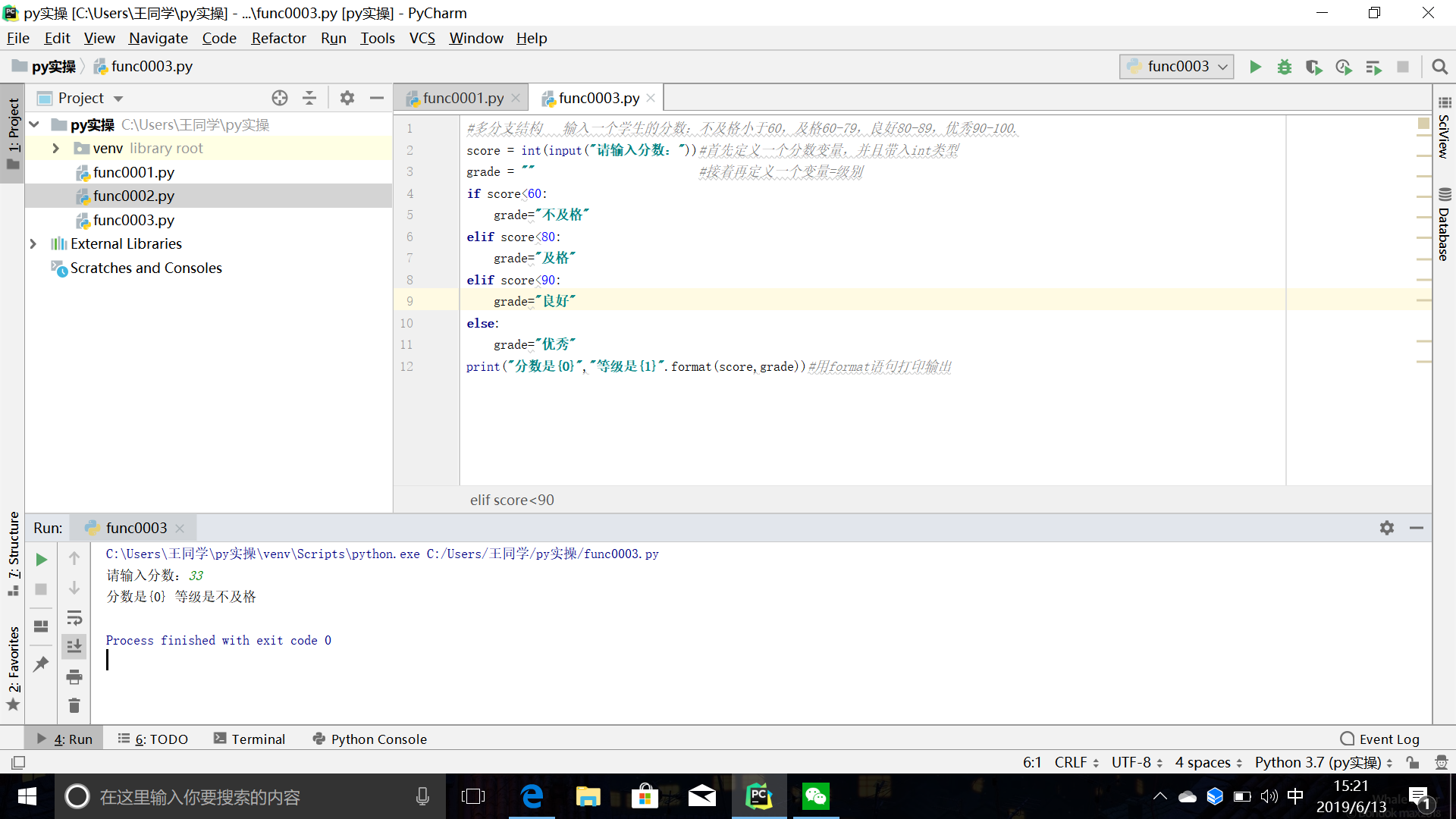This screenshot has width=1456, height=819.
Task: Open the 7: Structure side tab
Action: pos(13,554)
